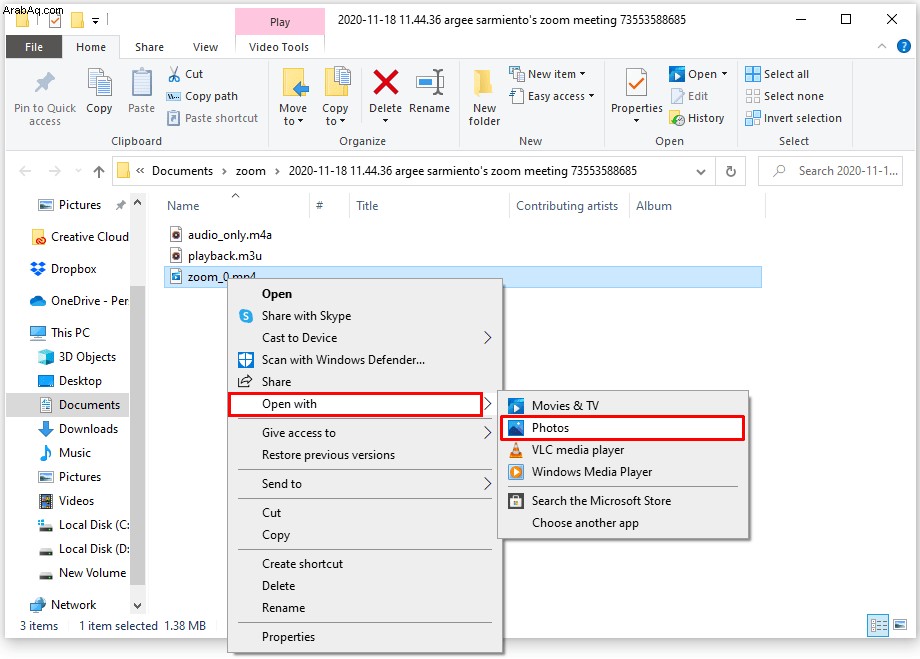Click the Forward navigation arrow
The height and width of the screenshot is (659, 920).
55,171
